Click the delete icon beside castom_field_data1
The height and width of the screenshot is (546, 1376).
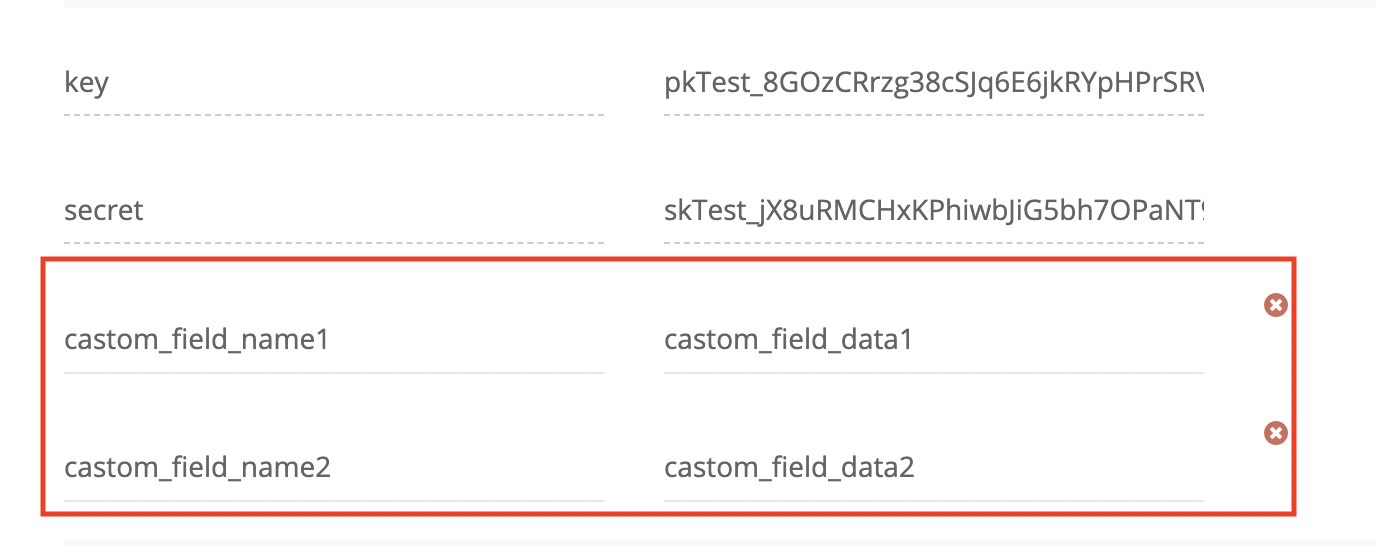pos(1275,305)
